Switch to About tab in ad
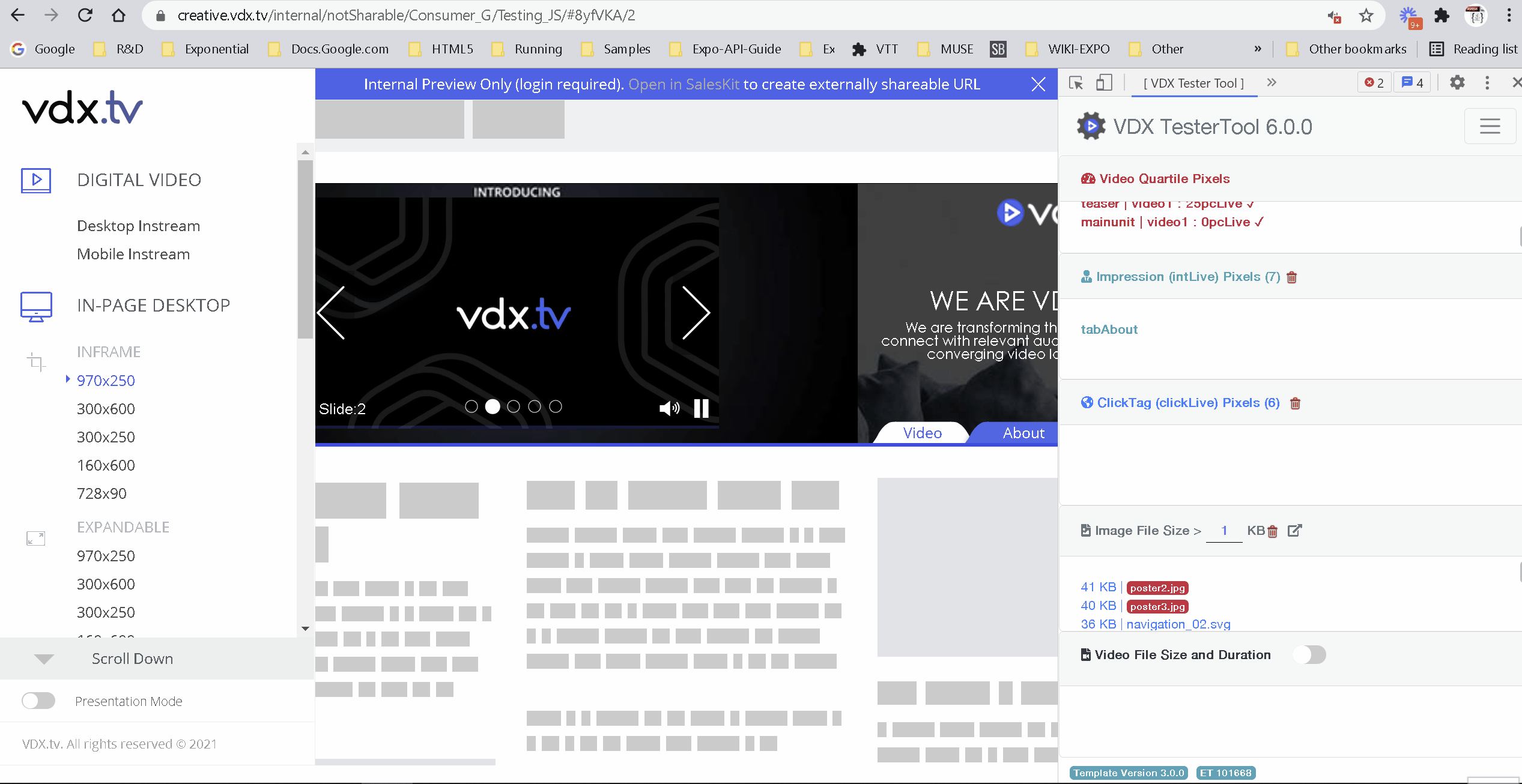The width and height of the screenshot is (1522, 784). [1024, 433]
